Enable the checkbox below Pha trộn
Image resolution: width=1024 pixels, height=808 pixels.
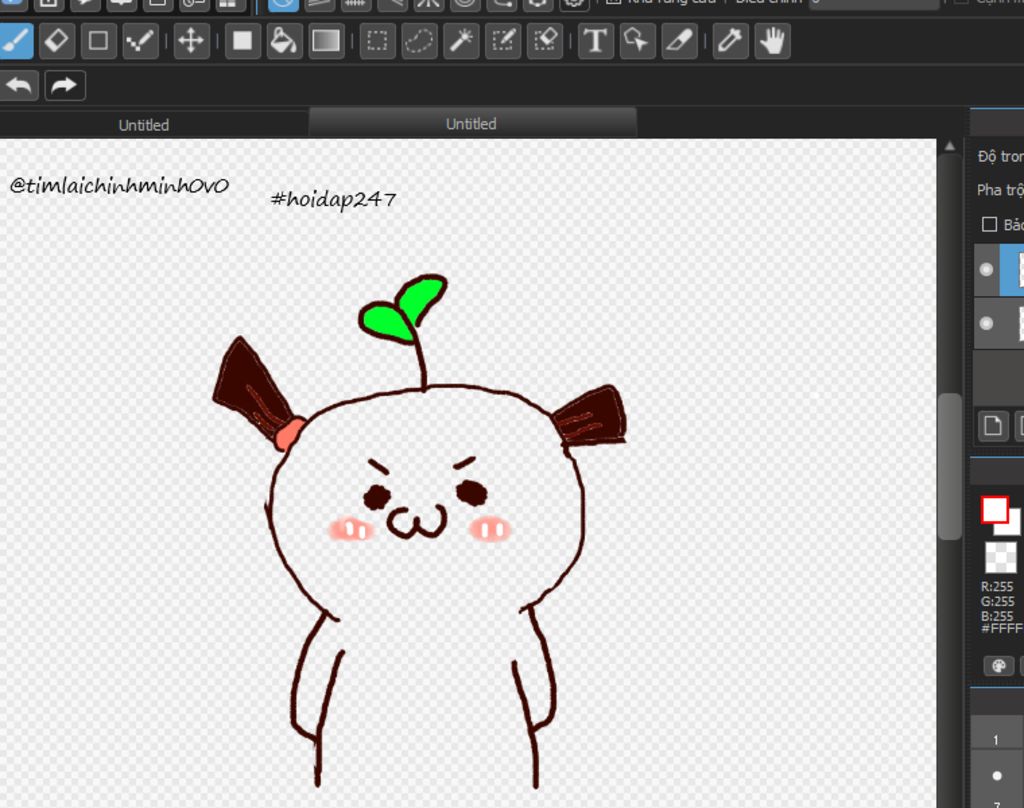coord(990,225)
